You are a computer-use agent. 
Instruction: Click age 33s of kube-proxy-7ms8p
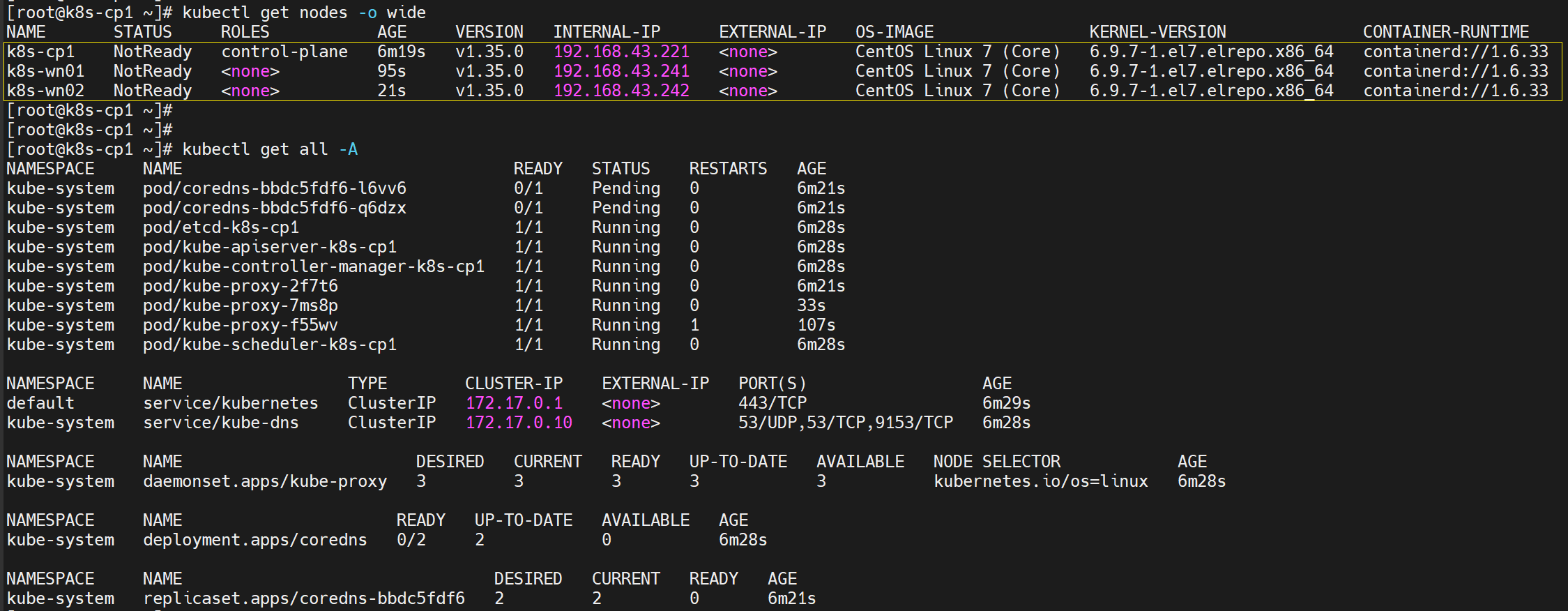pos(812,305)
